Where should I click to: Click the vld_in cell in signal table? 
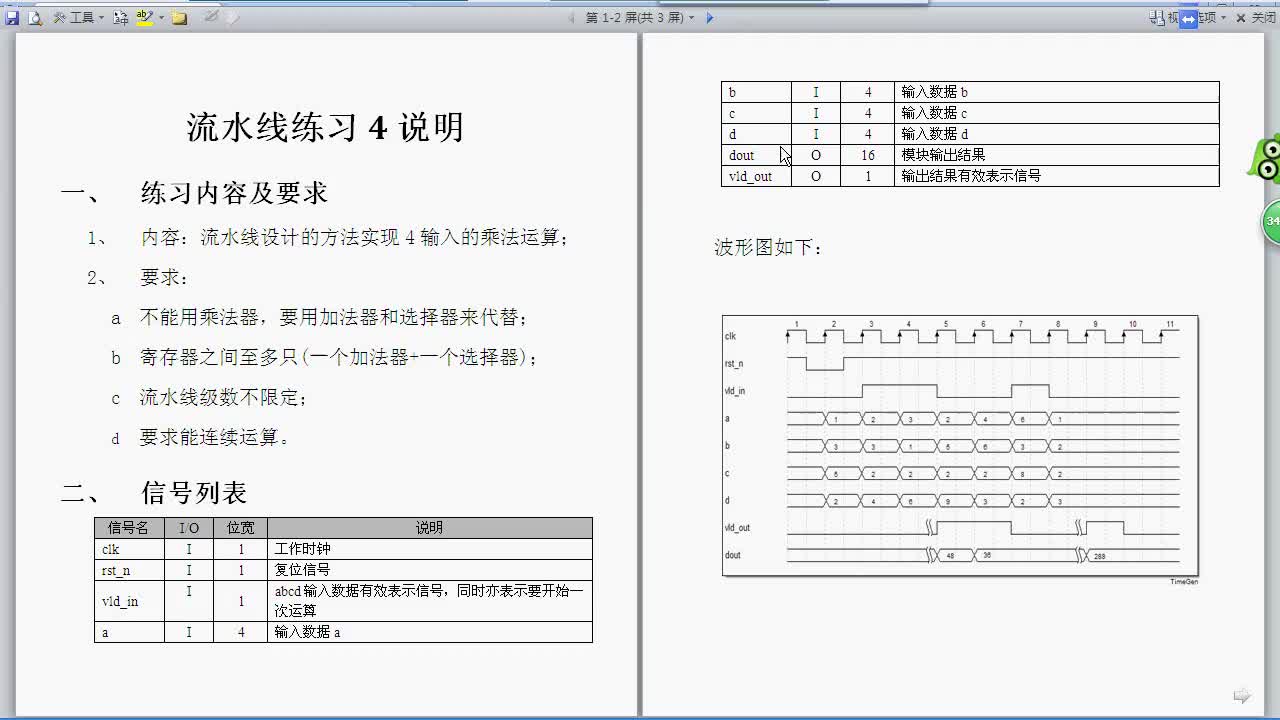point(130,601)
